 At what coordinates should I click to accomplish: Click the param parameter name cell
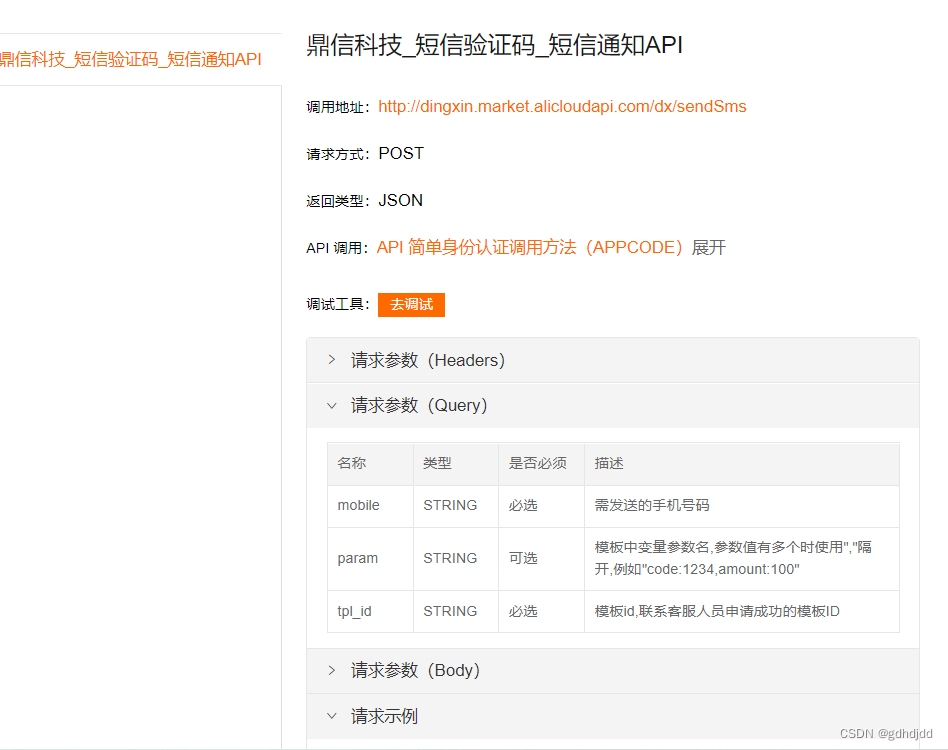coord(358,558)
